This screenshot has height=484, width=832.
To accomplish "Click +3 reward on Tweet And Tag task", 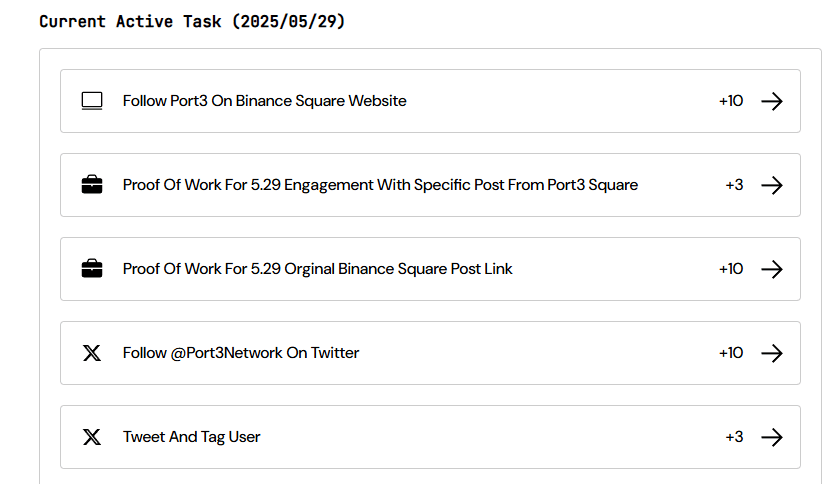I will [734, 437].
